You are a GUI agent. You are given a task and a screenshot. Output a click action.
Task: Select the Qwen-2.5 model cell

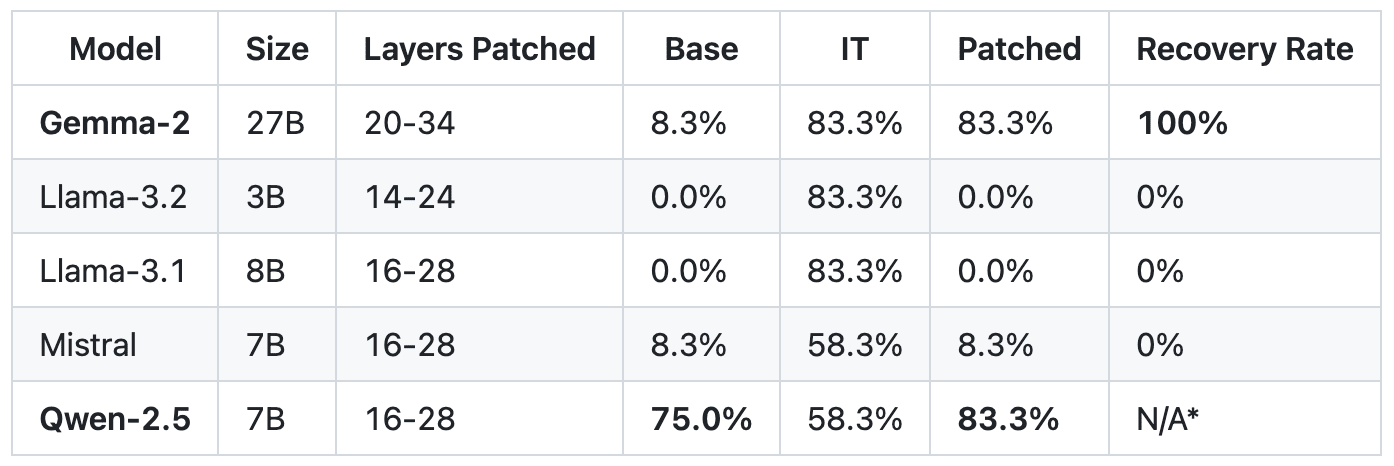pyautogui.click(x=115, y=419)
